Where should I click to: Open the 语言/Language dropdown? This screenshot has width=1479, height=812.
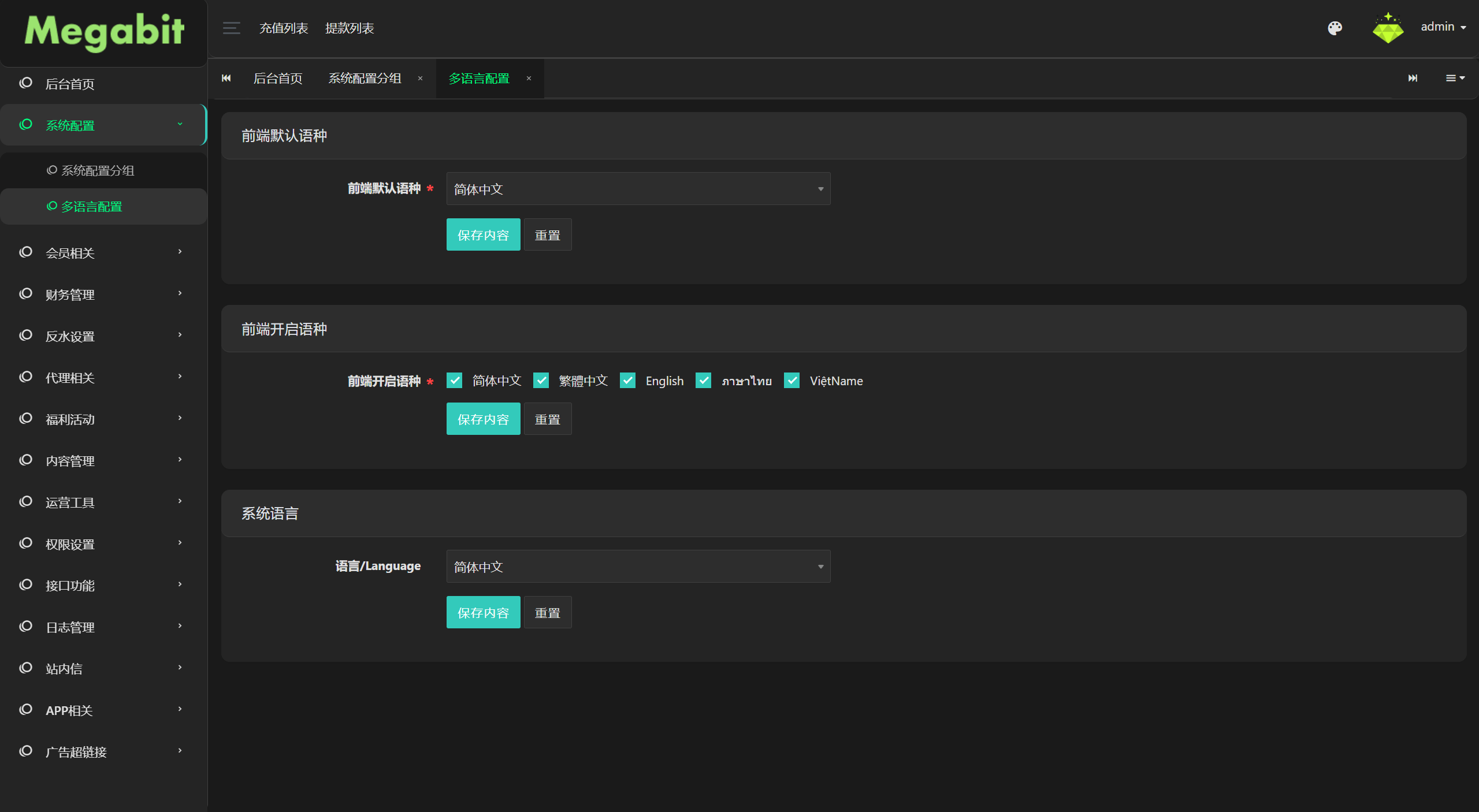pos(638,567)
